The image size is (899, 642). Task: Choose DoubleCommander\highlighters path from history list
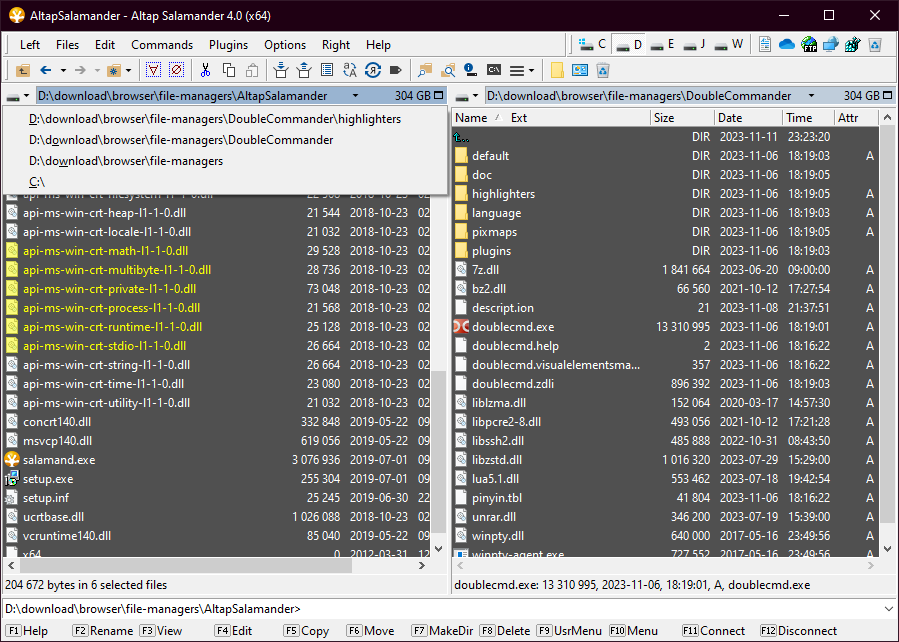point(215,119)
